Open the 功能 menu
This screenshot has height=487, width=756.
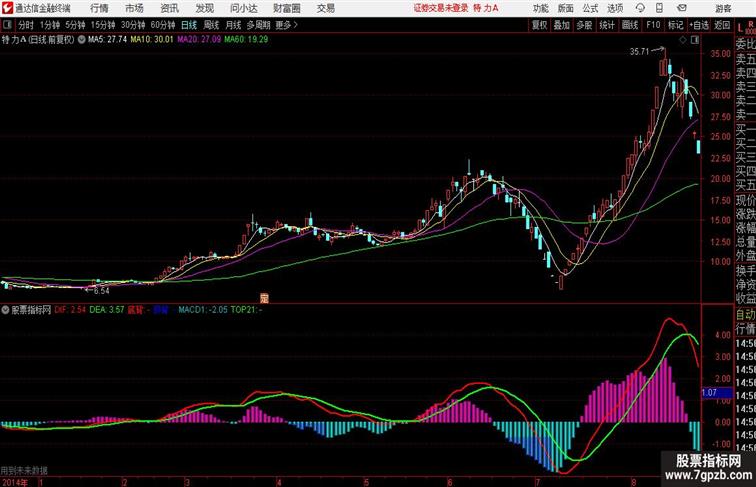coord(540,8)
